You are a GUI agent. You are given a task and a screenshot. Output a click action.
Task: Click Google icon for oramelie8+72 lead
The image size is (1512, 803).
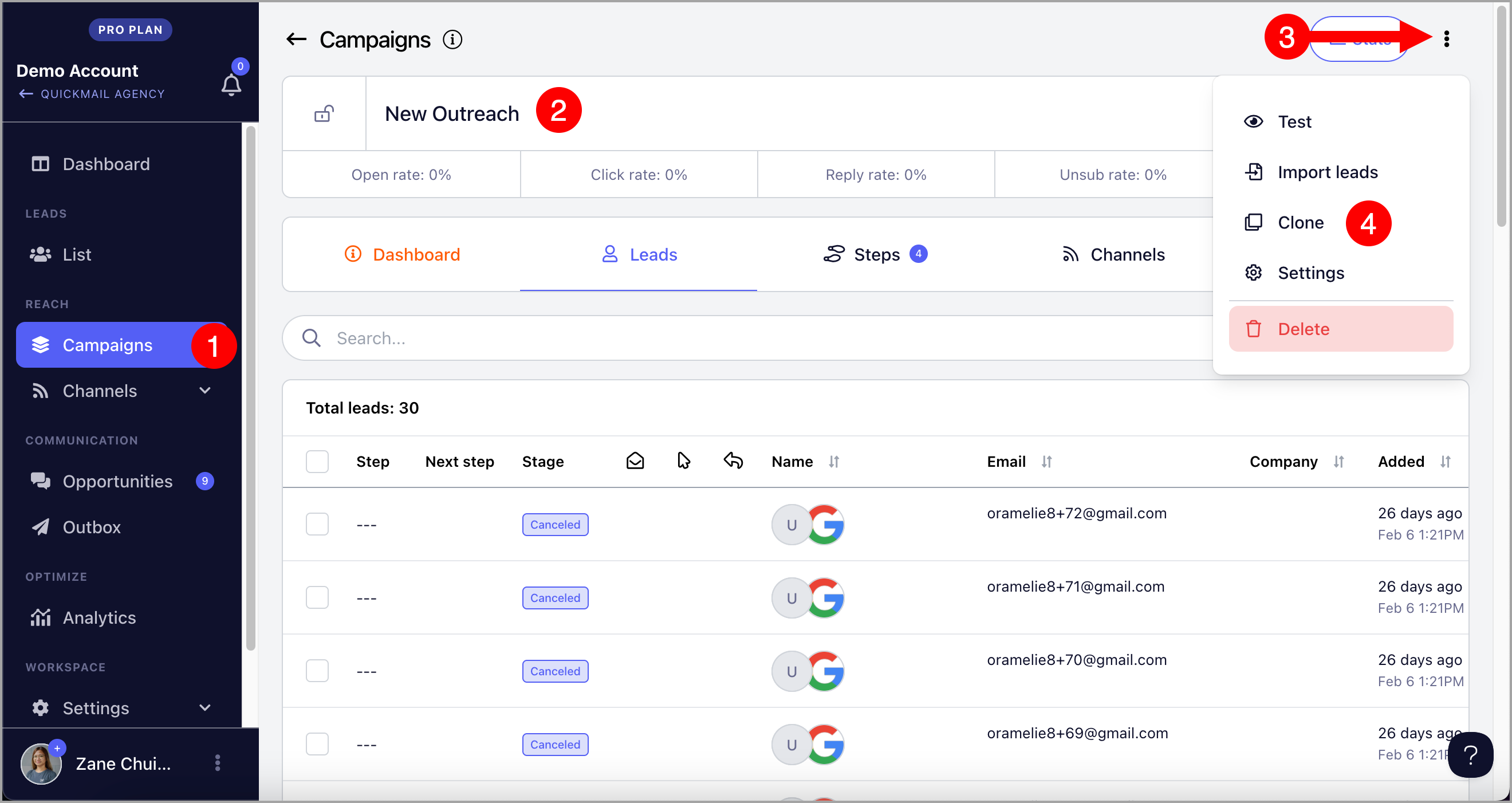825,524
